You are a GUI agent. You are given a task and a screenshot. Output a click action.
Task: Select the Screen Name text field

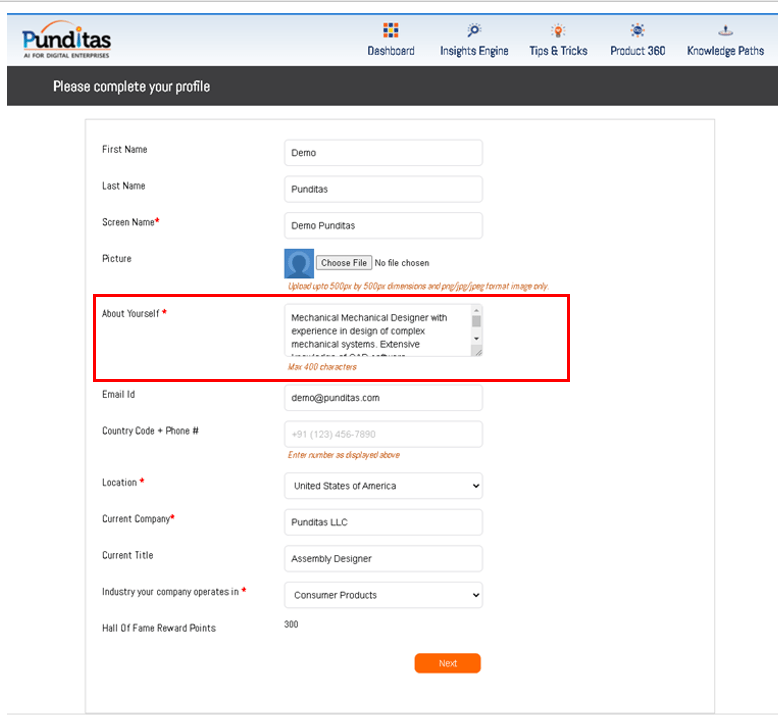pyautogui.click(x=383, y=226)
